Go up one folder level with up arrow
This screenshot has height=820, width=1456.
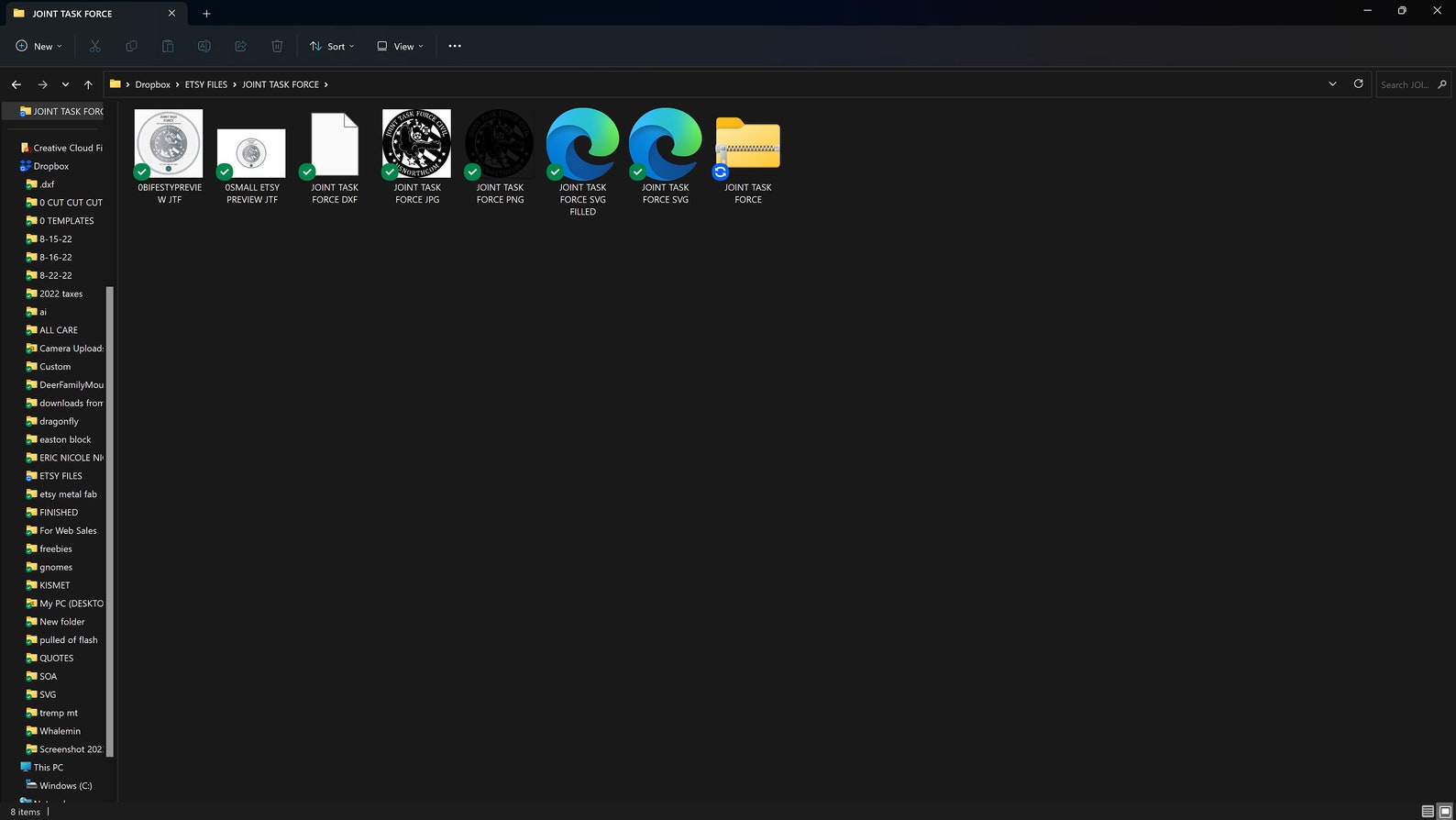tap(88, 84)
